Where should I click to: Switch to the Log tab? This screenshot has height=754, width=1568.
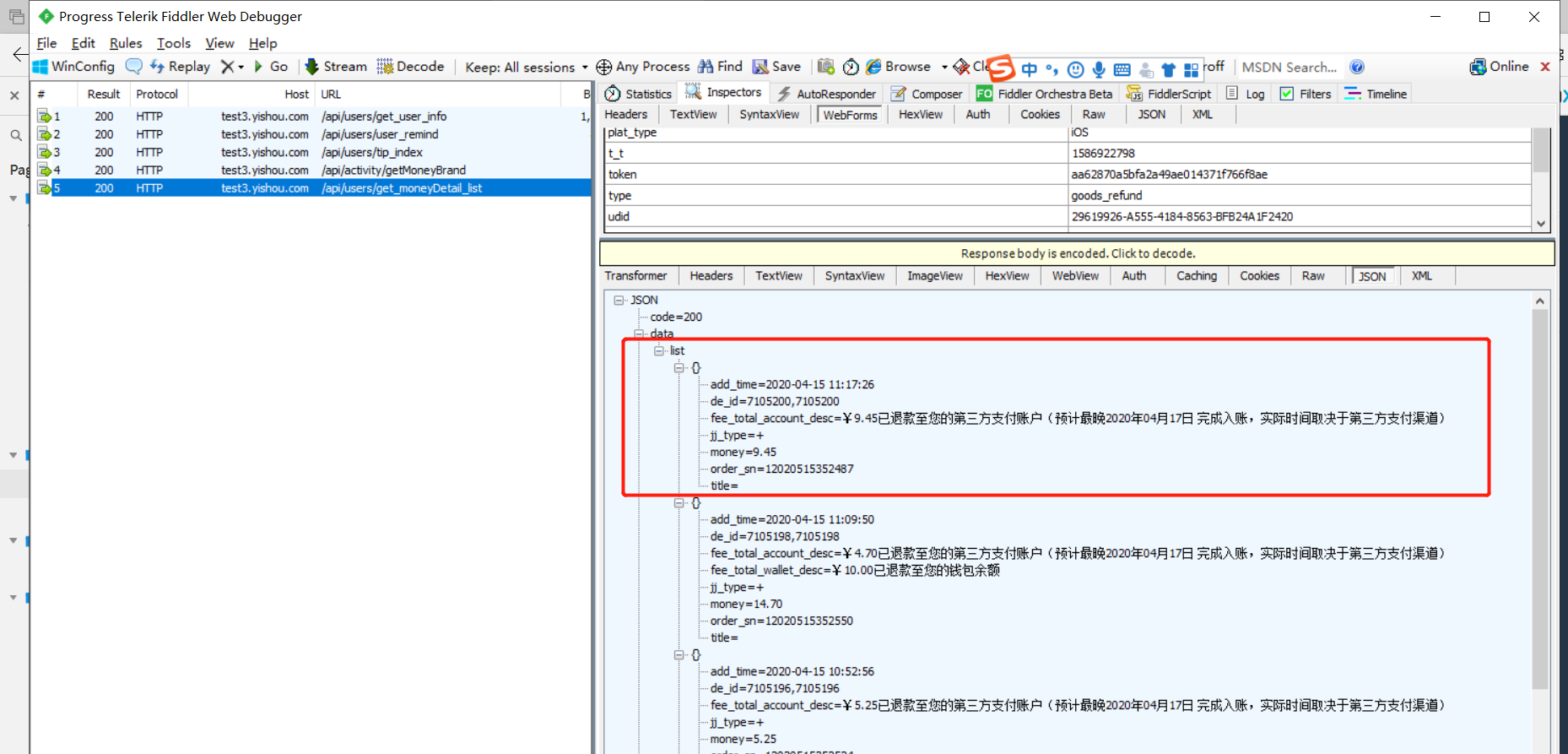[1246, 94]
